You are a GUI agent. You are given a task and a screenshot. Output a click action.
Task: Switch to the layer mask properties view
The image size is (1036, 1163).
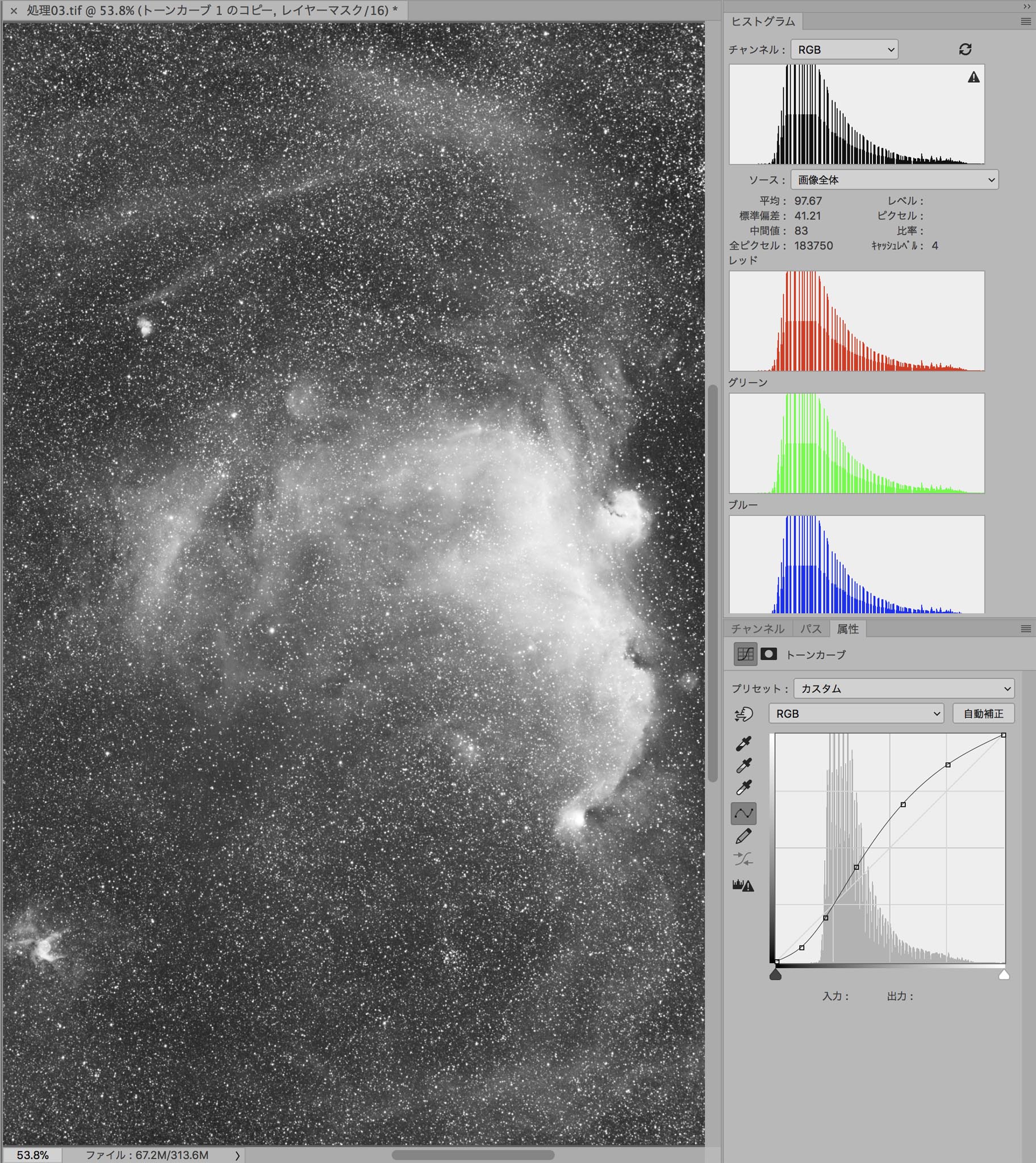click(768, 654)
